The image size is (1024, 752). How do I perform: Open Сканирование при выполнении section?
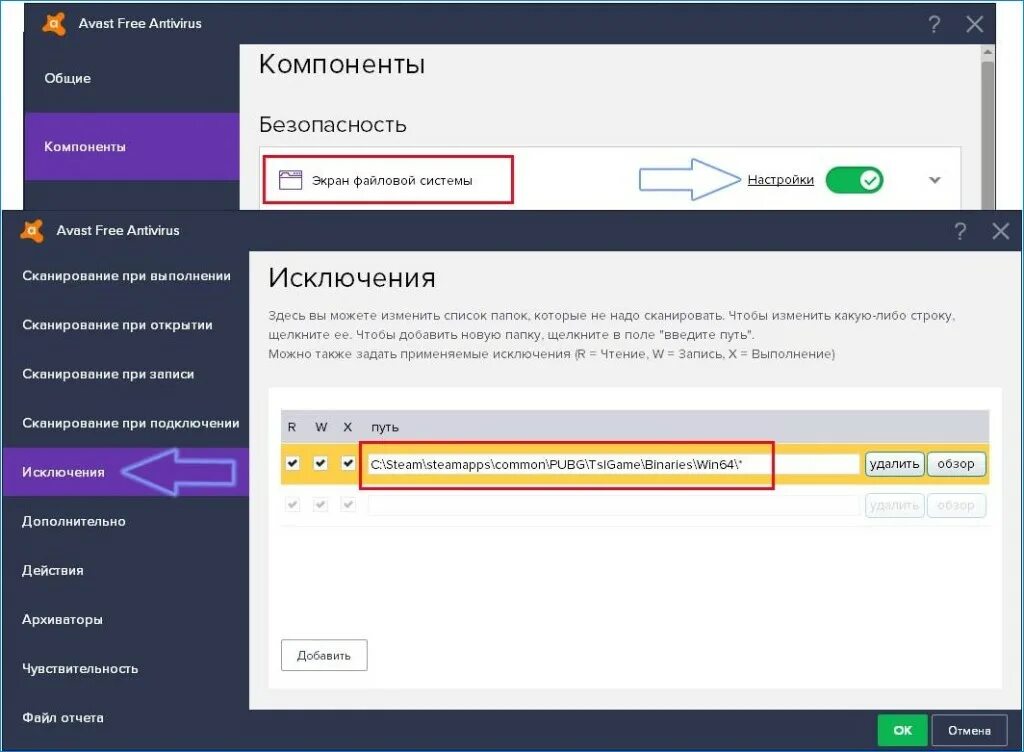coord(126,276)
